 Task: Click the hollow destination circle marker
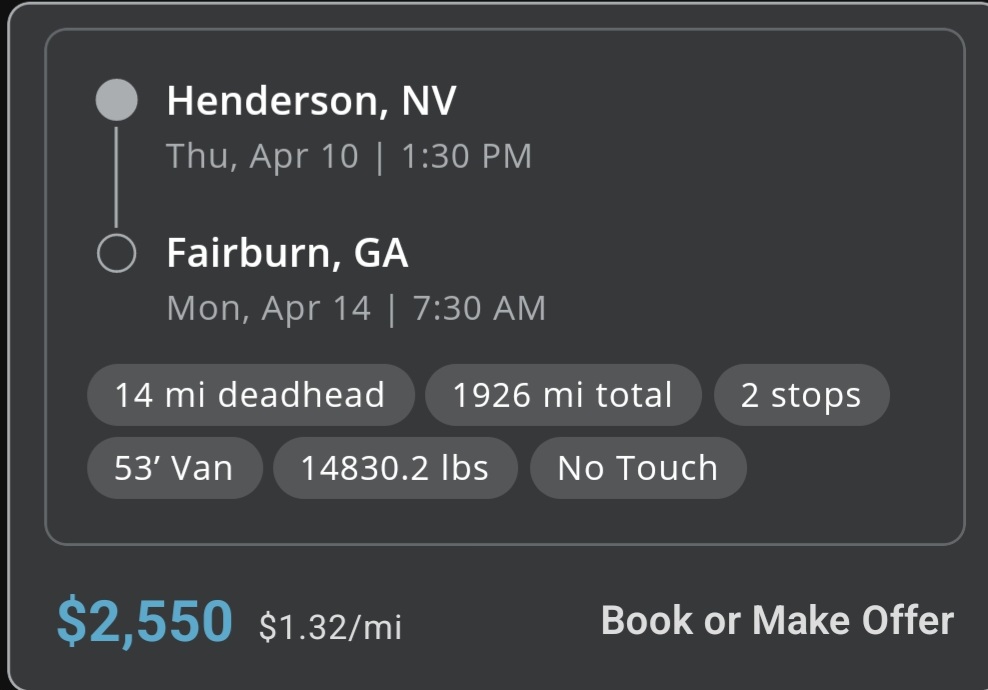[116, 253]
